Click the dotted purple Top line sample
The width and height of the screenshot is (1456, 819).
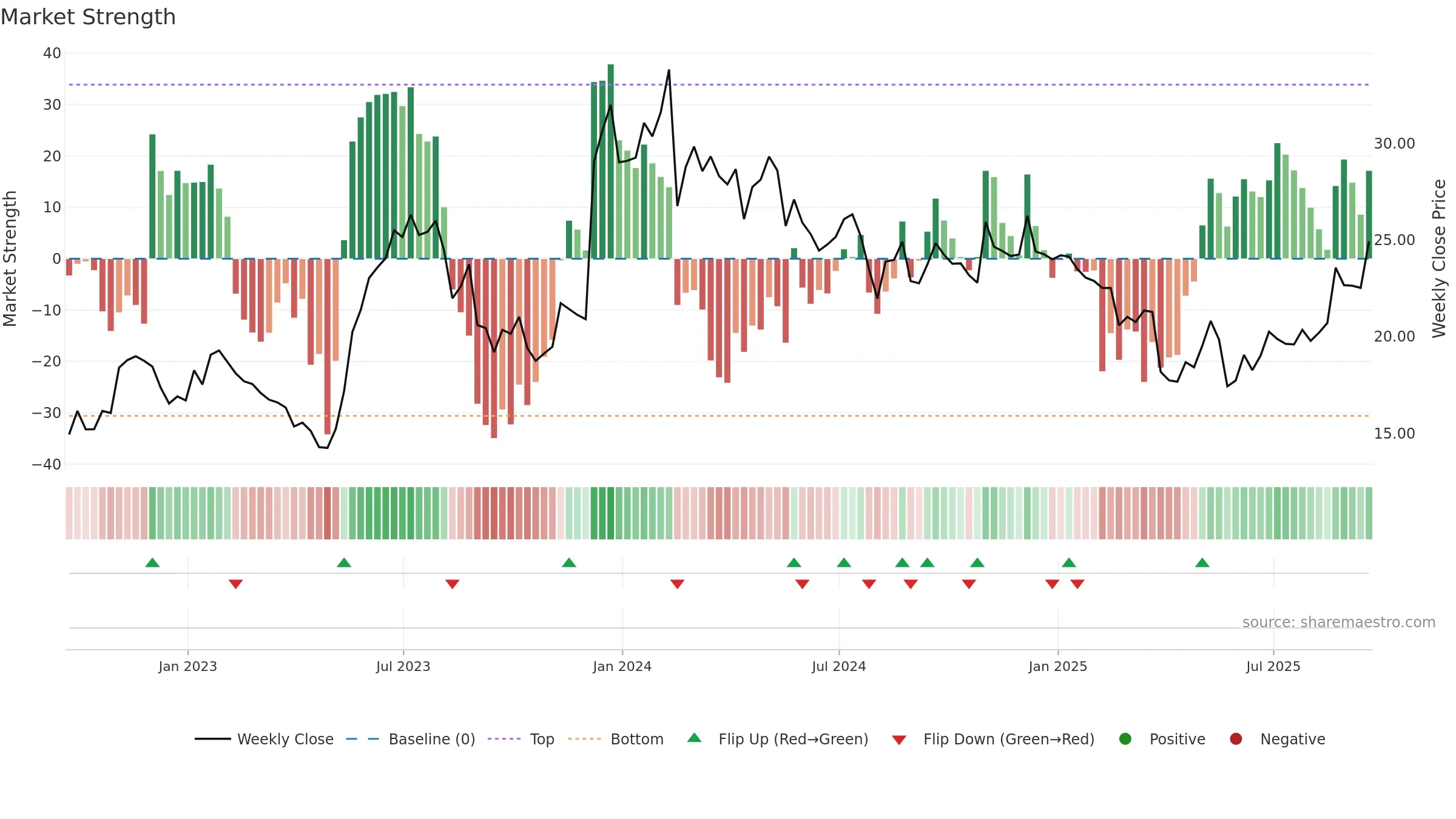click(504, 739)
